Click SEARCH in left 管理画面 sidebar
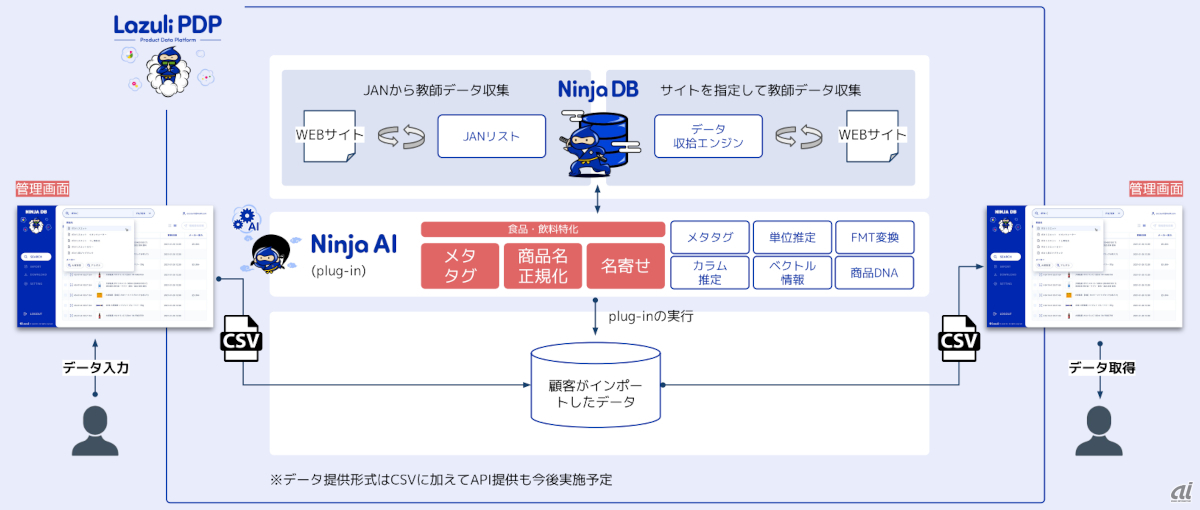This screenshot has height=510, width=1200. tap(36, 257)
